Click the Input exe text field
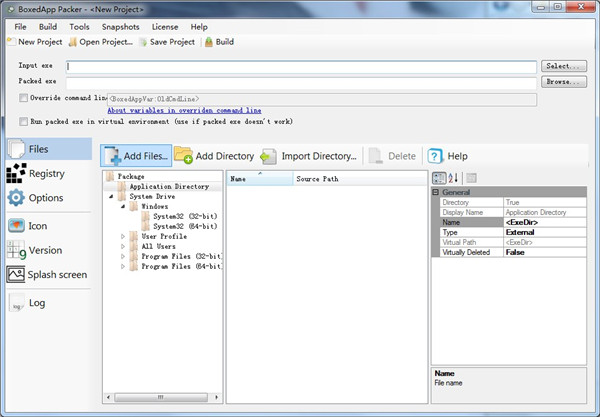The width and height of the screenshot is (600, 417). 300,67
